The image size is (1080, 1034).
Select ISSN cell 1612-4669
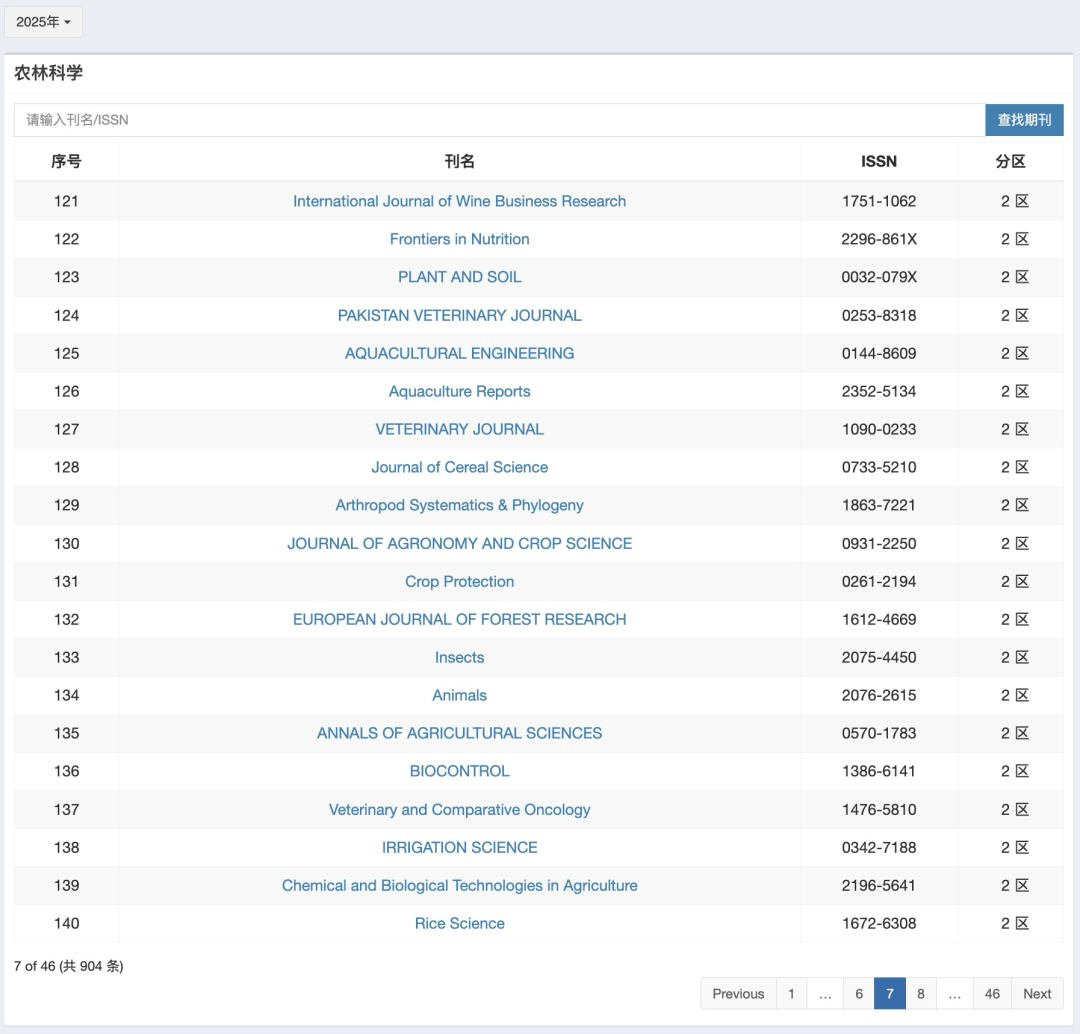click(879, 619)
